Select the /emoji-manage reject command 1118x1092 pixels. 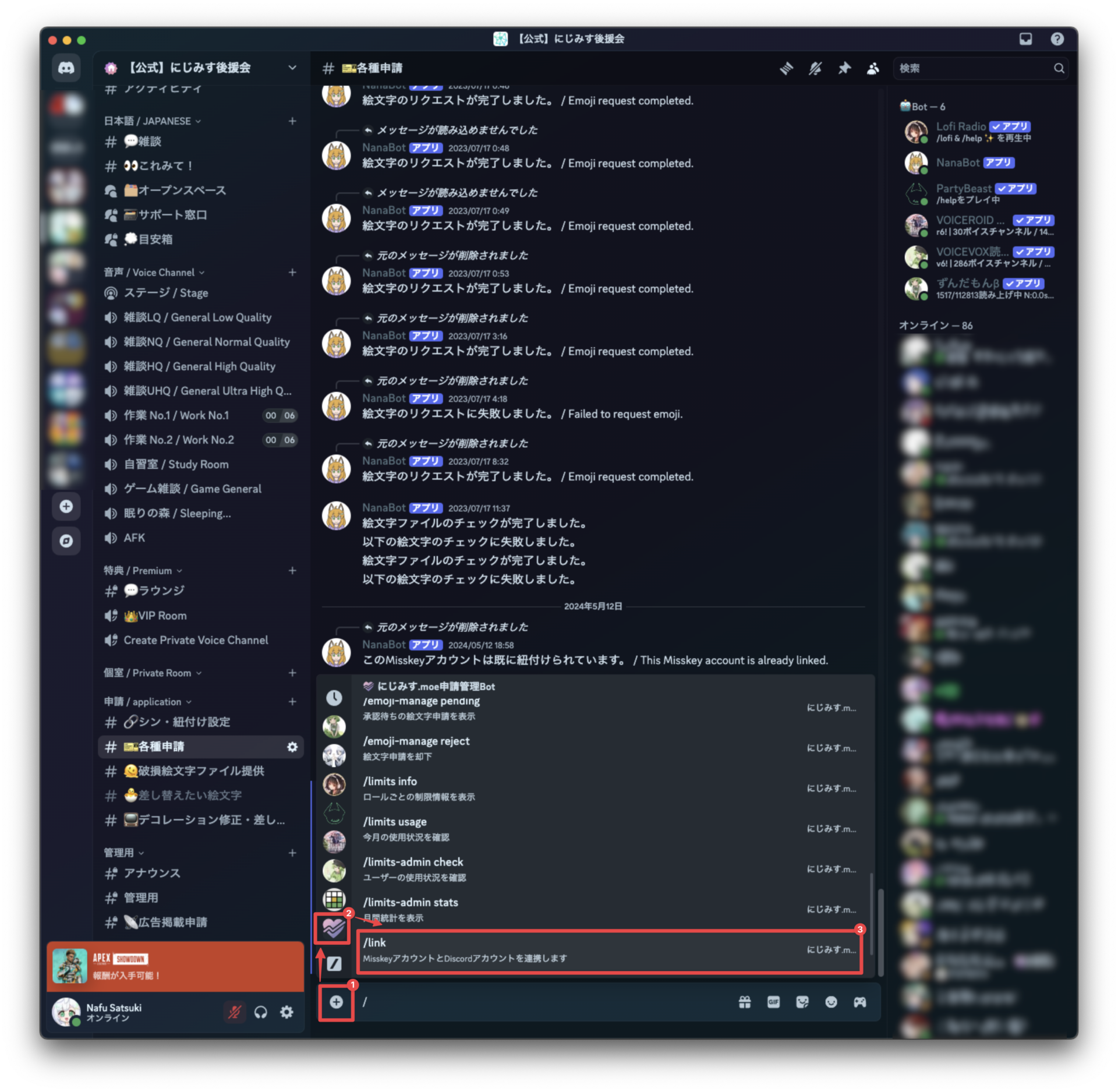pos(610,748)
